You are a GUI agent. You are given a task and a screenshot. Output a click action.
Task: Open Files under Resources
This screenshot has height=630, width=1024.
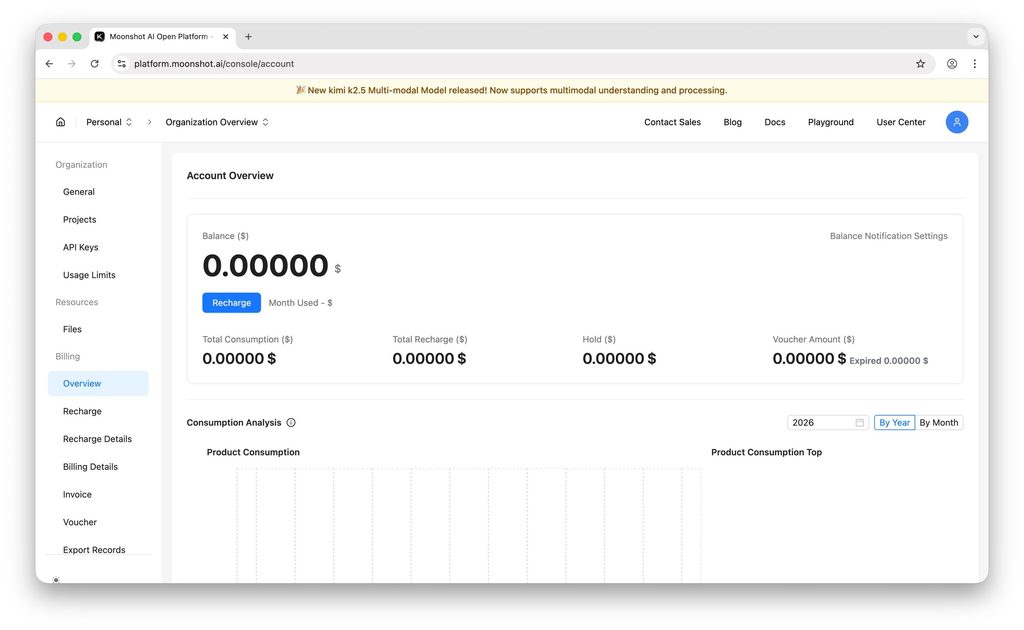98,329
